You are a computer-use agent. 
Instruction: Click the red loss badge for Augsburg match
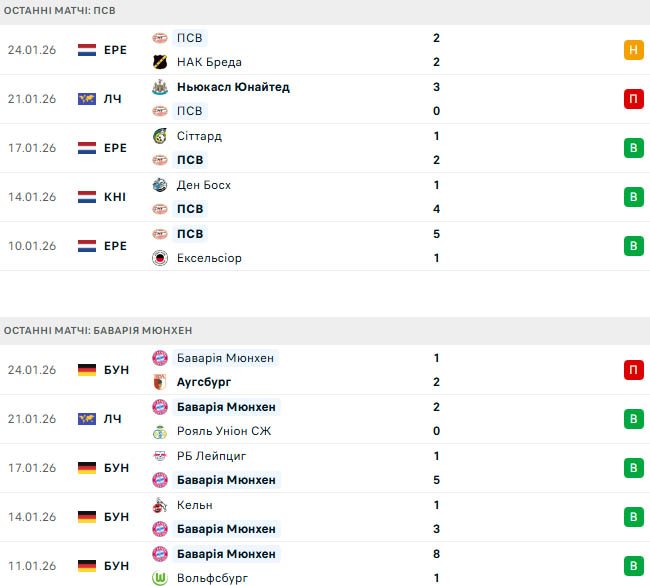coord(634,370)
